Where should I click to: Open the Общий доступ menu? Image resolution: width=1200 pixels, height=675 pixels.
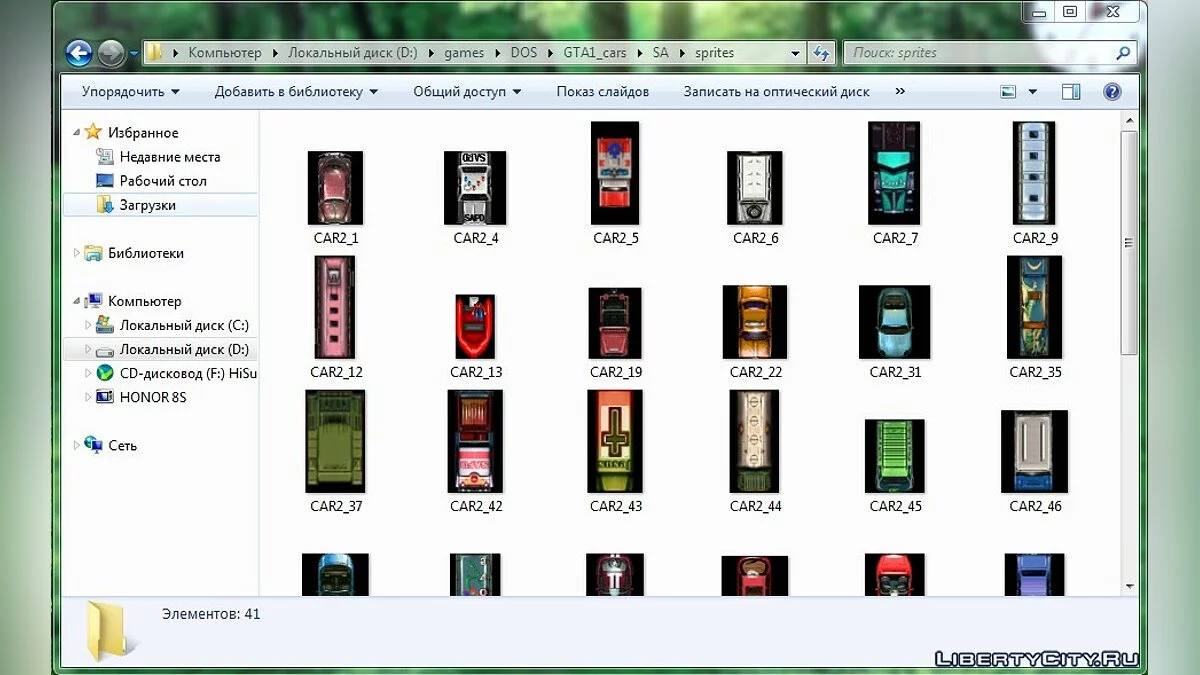click(x=467, y=91)
